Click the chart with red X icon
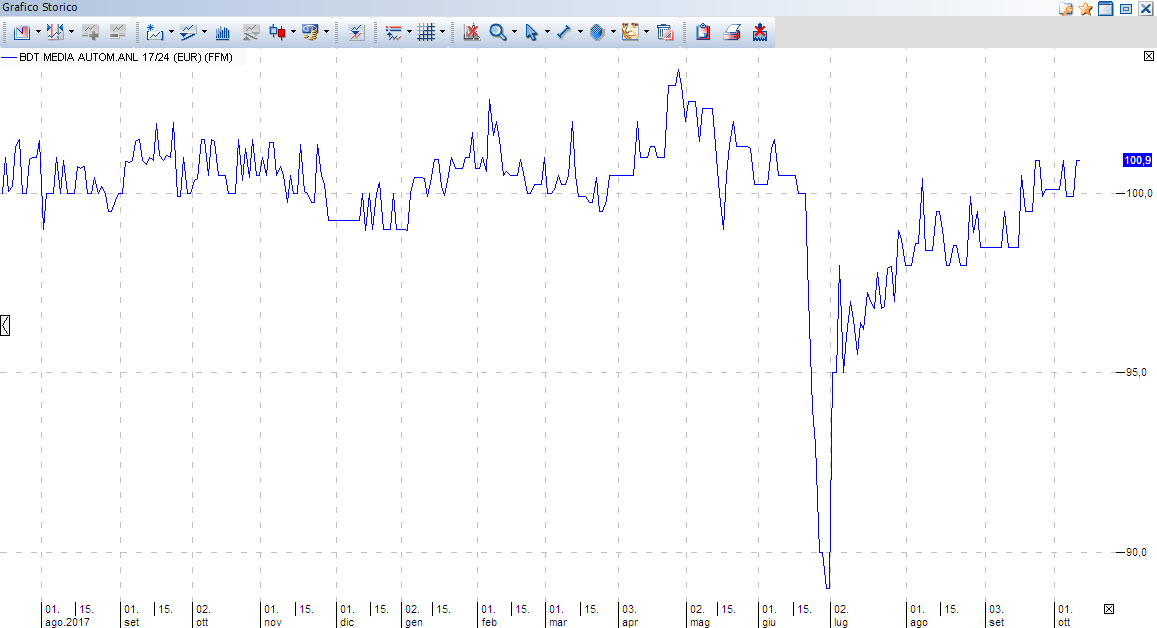The image size is (1157, 628). 471,32
